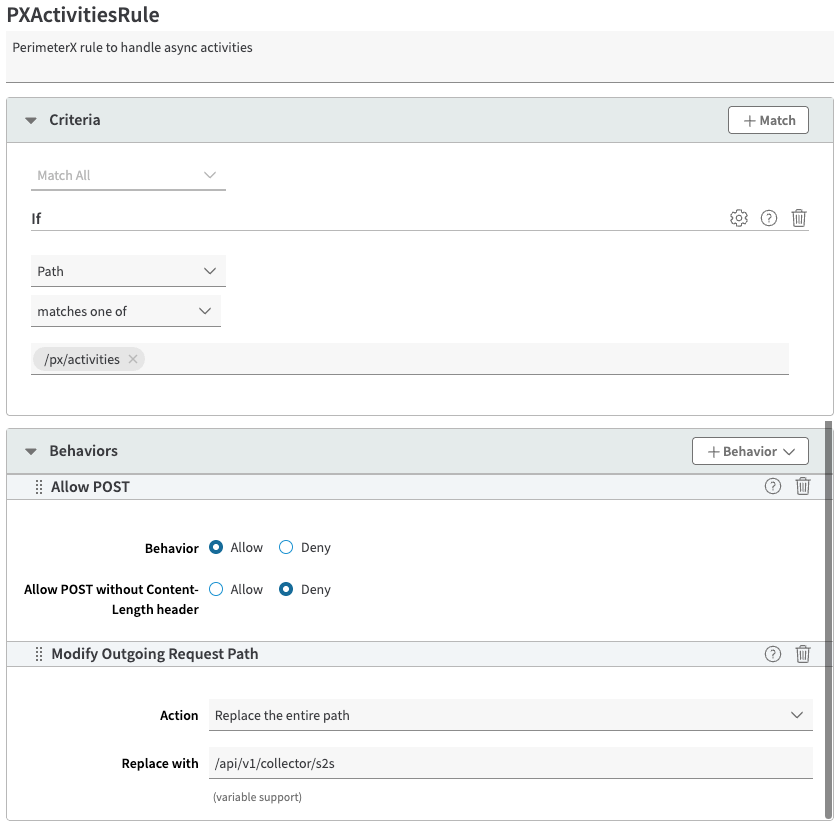This screenshot has width=839, height=830.
Task: Open help for Allow POST behavior
Action: coord(772,487)
